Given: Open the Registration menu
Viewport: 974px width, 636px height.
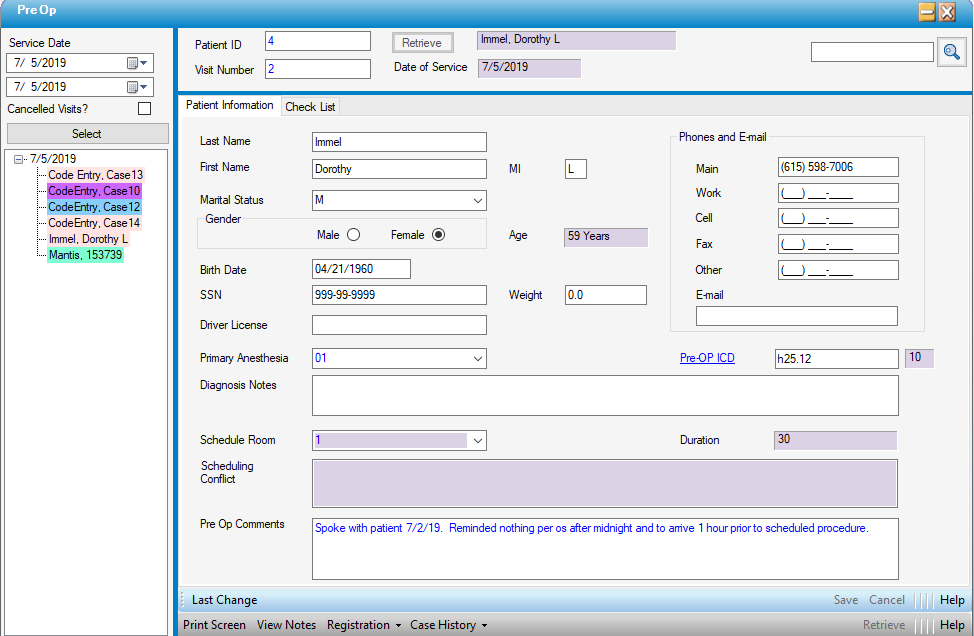Looking at the screenshot, I should click(x=363, y=625).
